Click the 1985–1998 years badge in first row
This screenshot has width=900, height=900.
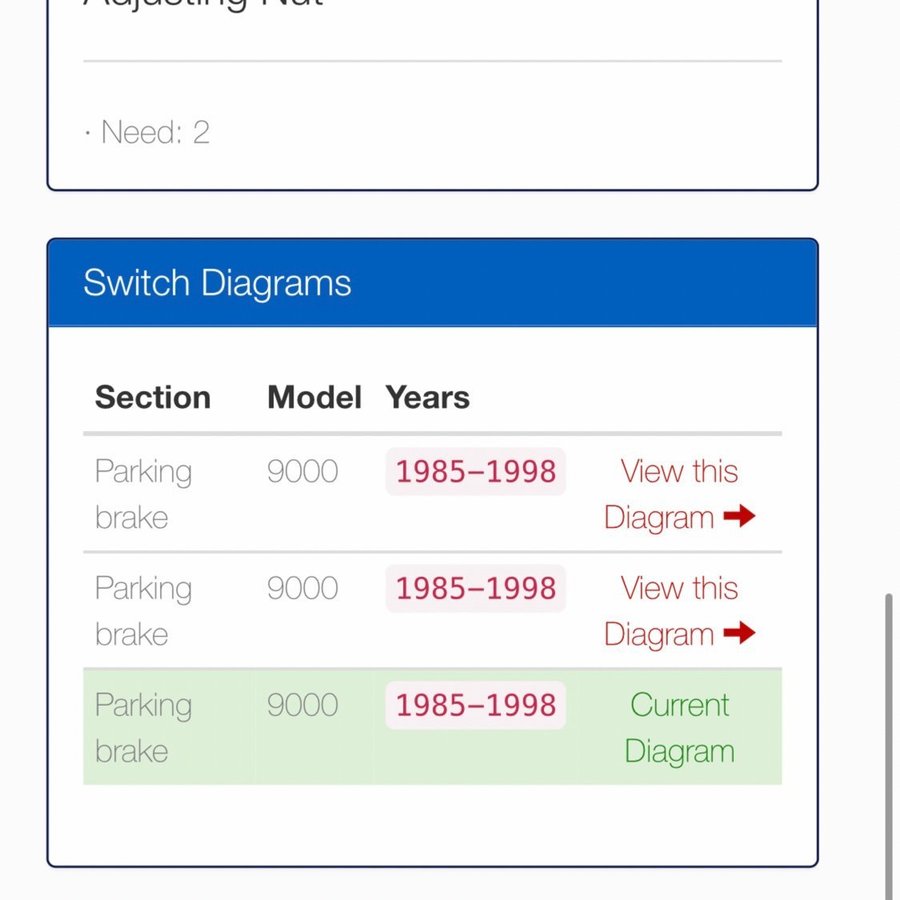click(x=476, y=472)
